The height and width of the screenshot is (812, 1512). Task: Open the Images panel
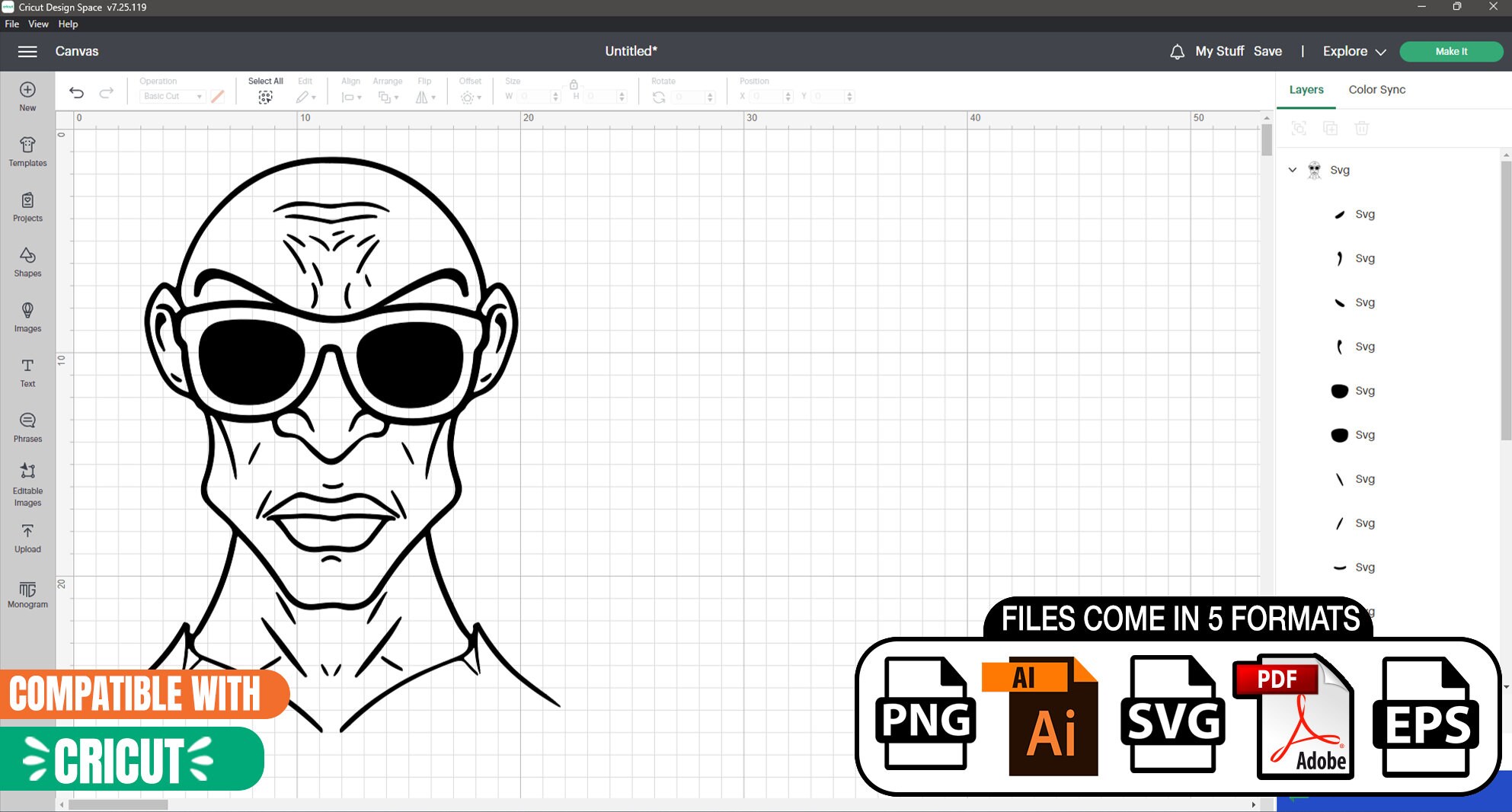tap(27, 316)
